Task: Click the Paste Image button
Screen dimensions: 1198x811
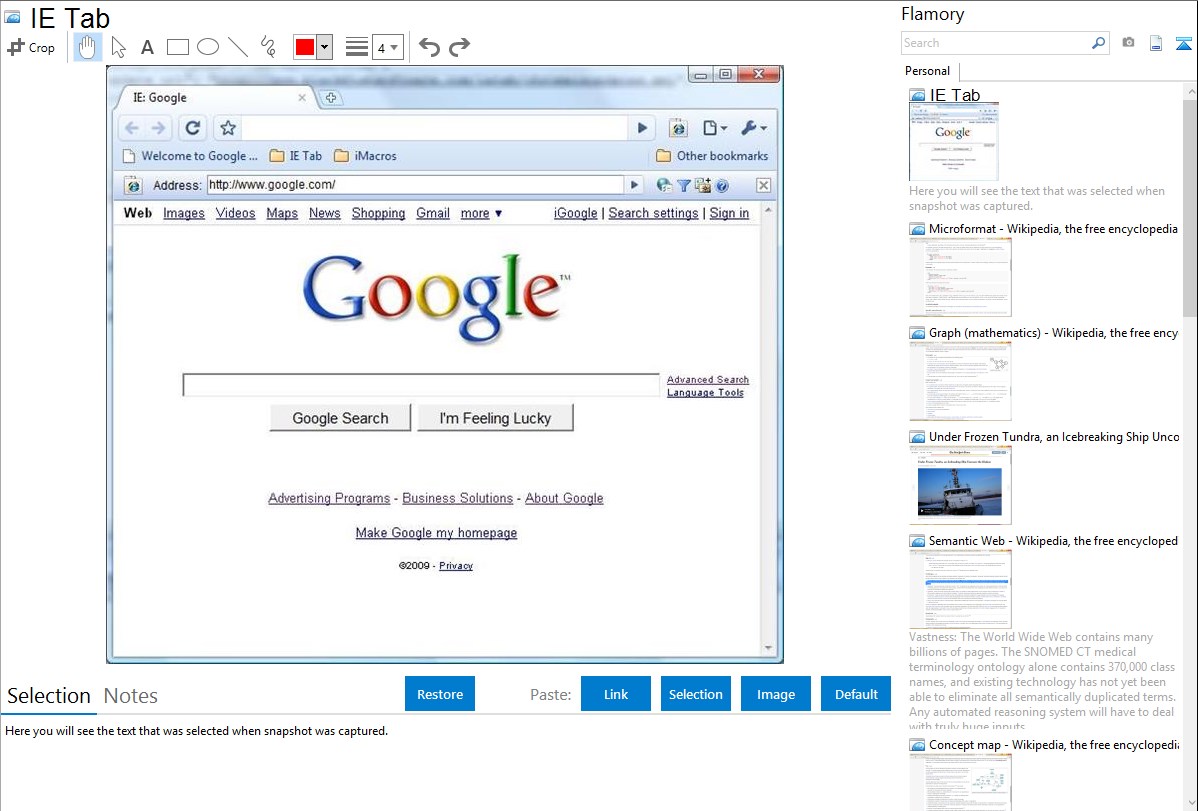Action: [776, 694]
